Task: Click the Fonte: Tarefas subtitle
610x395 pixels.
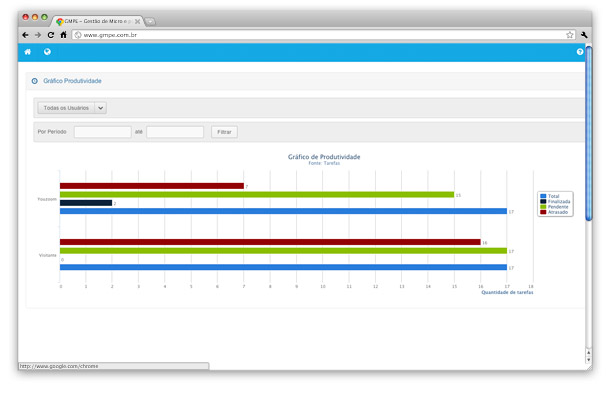Action: (x=324, y=163)
